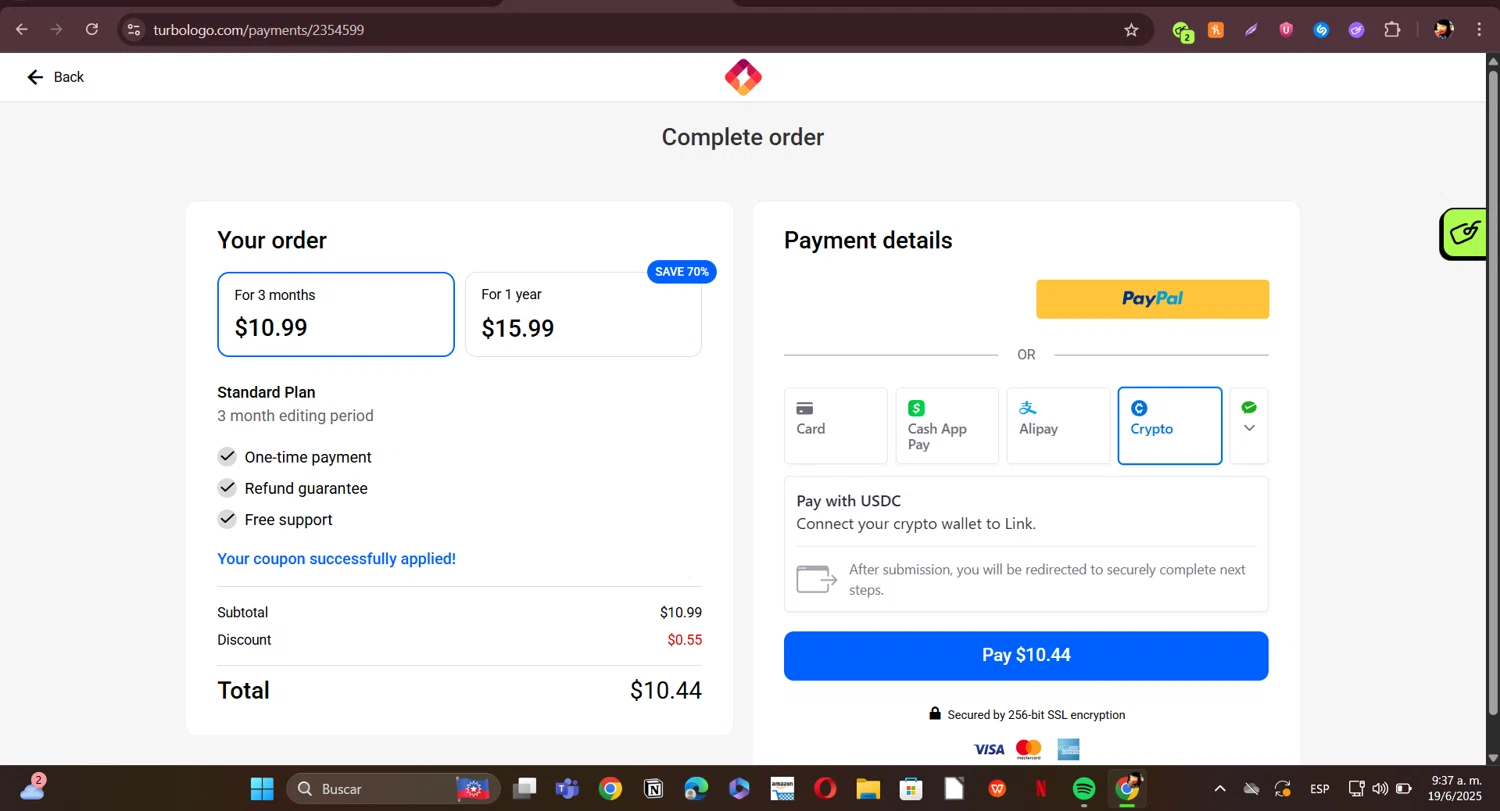Click the American Express logo
The image size is (1500, 811).
coord(1067,749)
